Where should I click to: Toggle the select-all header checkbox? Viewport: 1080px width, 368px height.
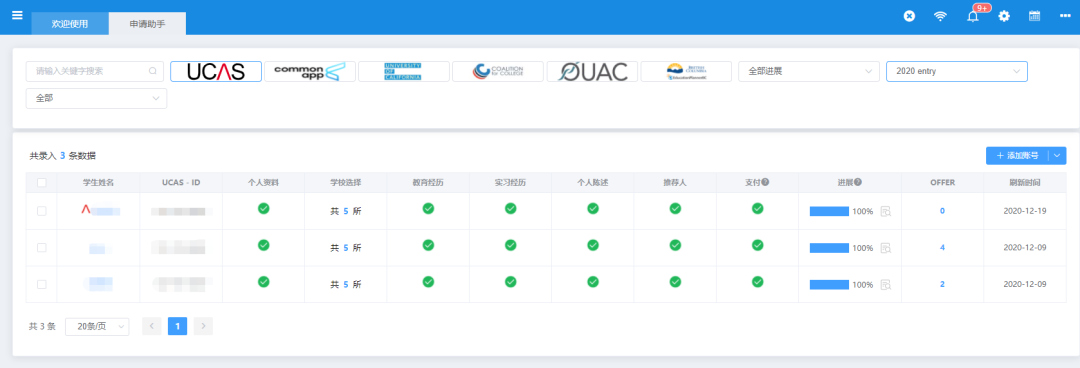tap(41, 183)
